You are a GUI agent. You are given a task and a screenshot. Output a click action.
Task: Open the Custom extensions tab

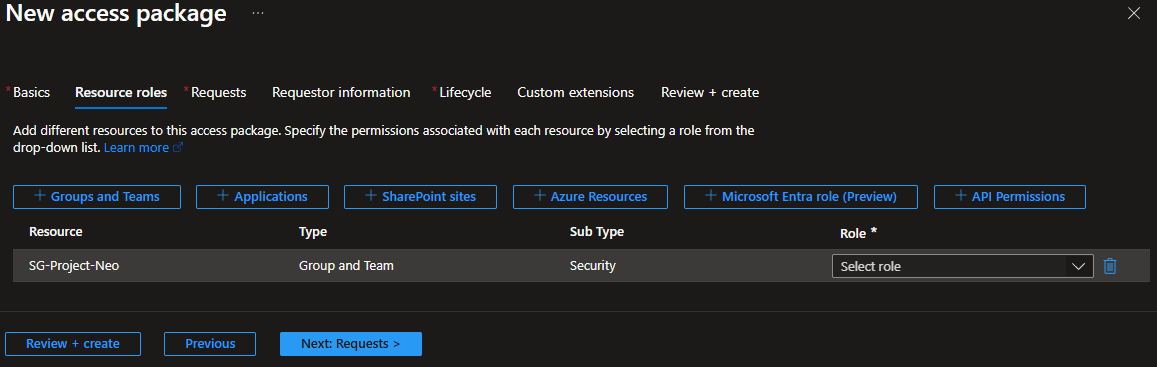point(576,92)
